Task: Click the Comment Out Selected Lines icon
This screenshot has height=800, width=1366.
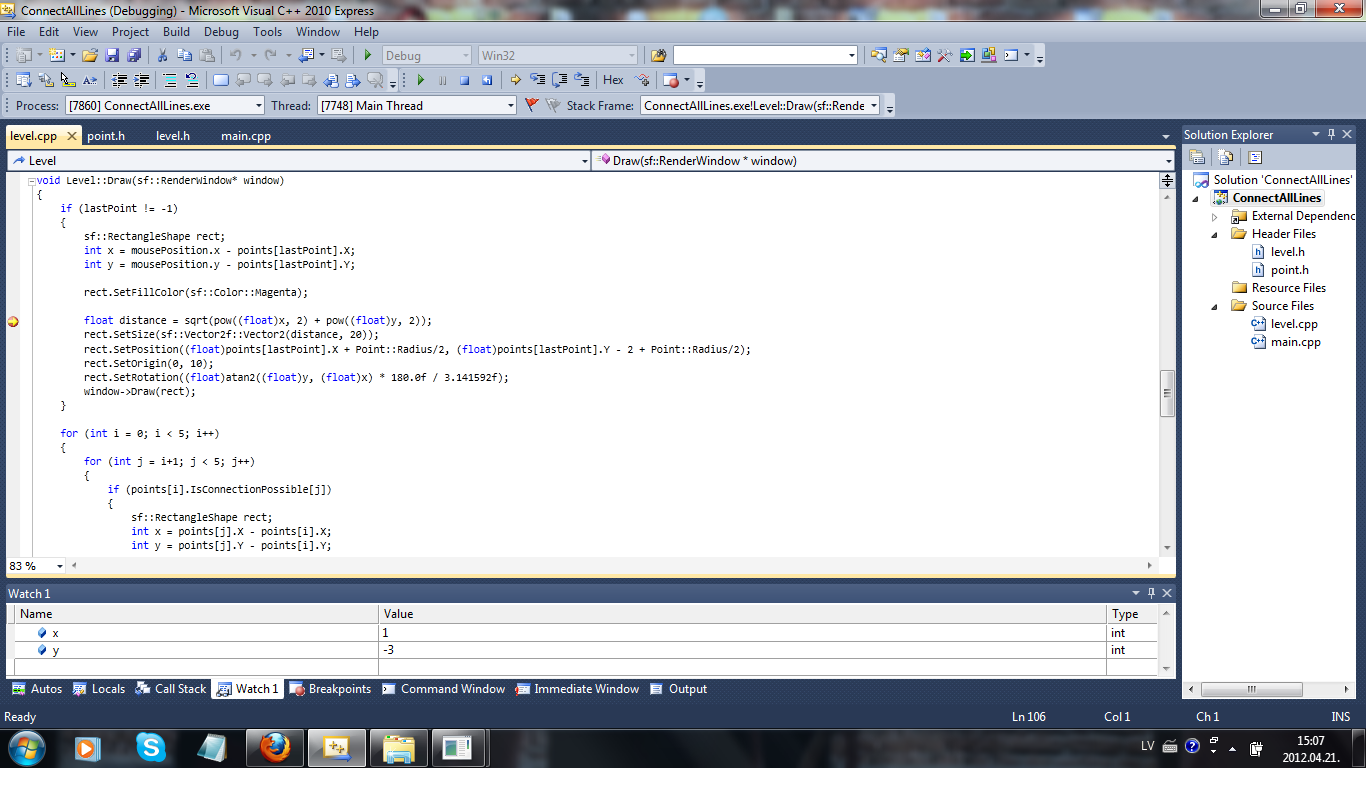Action: [x=170, y=80]
